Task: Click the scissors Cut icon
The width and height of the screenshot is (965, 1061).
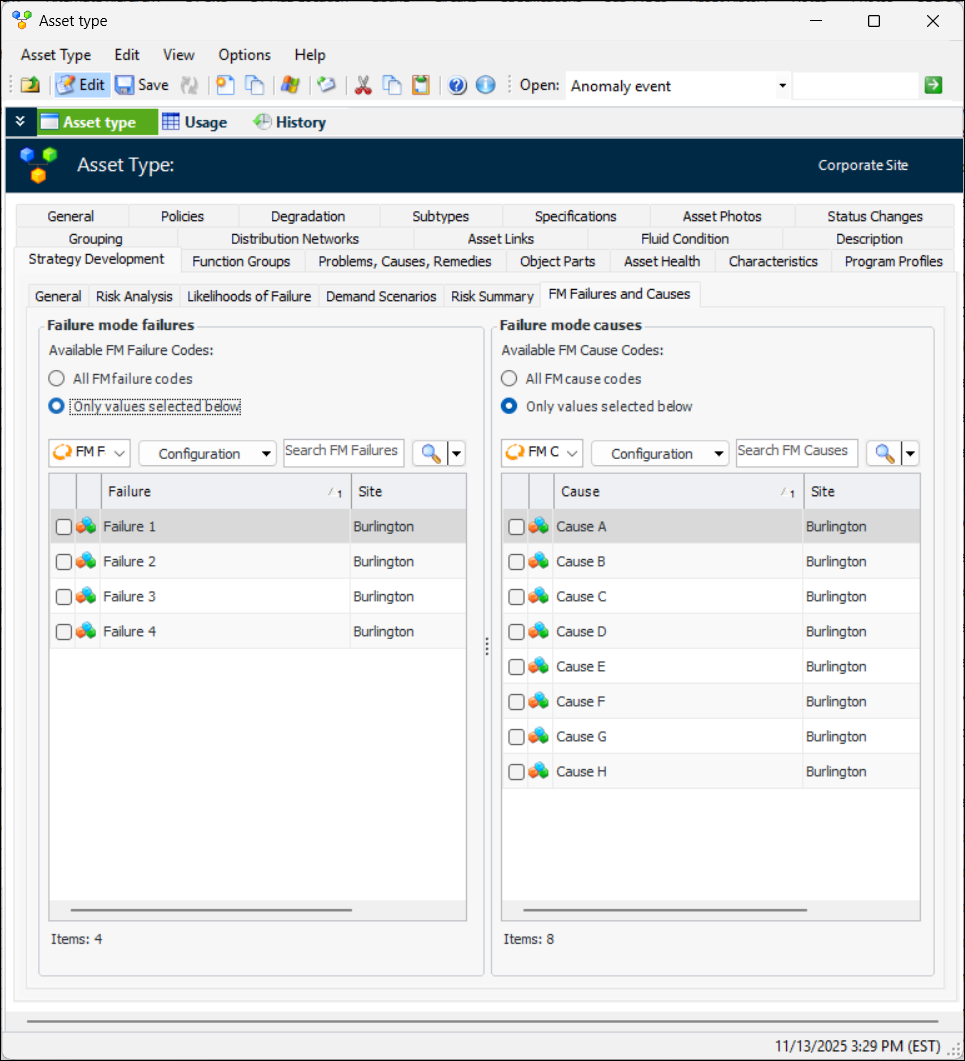Action: click(x=363, y=85)
